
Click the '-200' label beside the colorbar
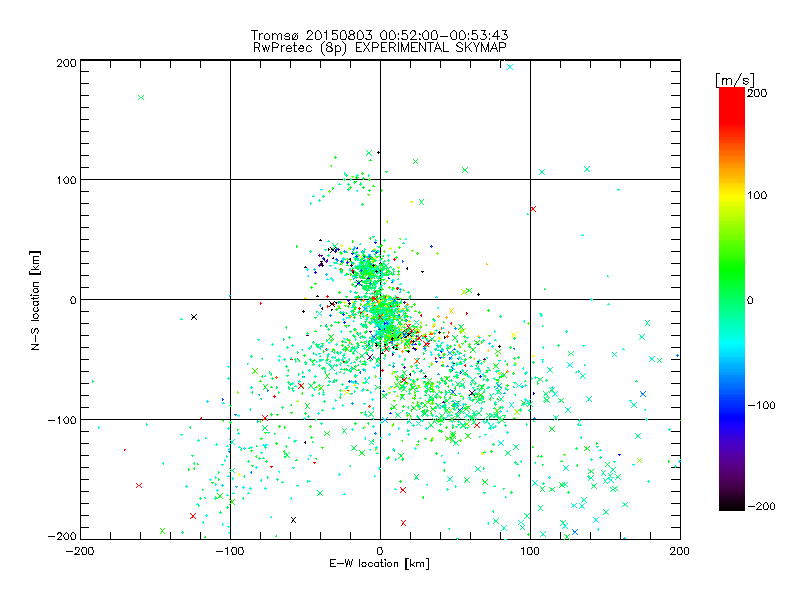pos(761,506)
